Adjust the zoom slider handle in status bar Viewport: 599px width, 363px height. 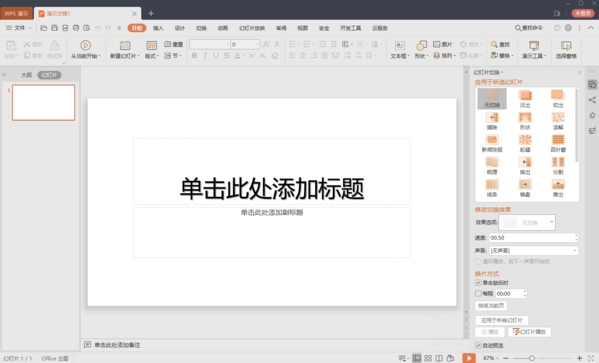click(531, 358)
